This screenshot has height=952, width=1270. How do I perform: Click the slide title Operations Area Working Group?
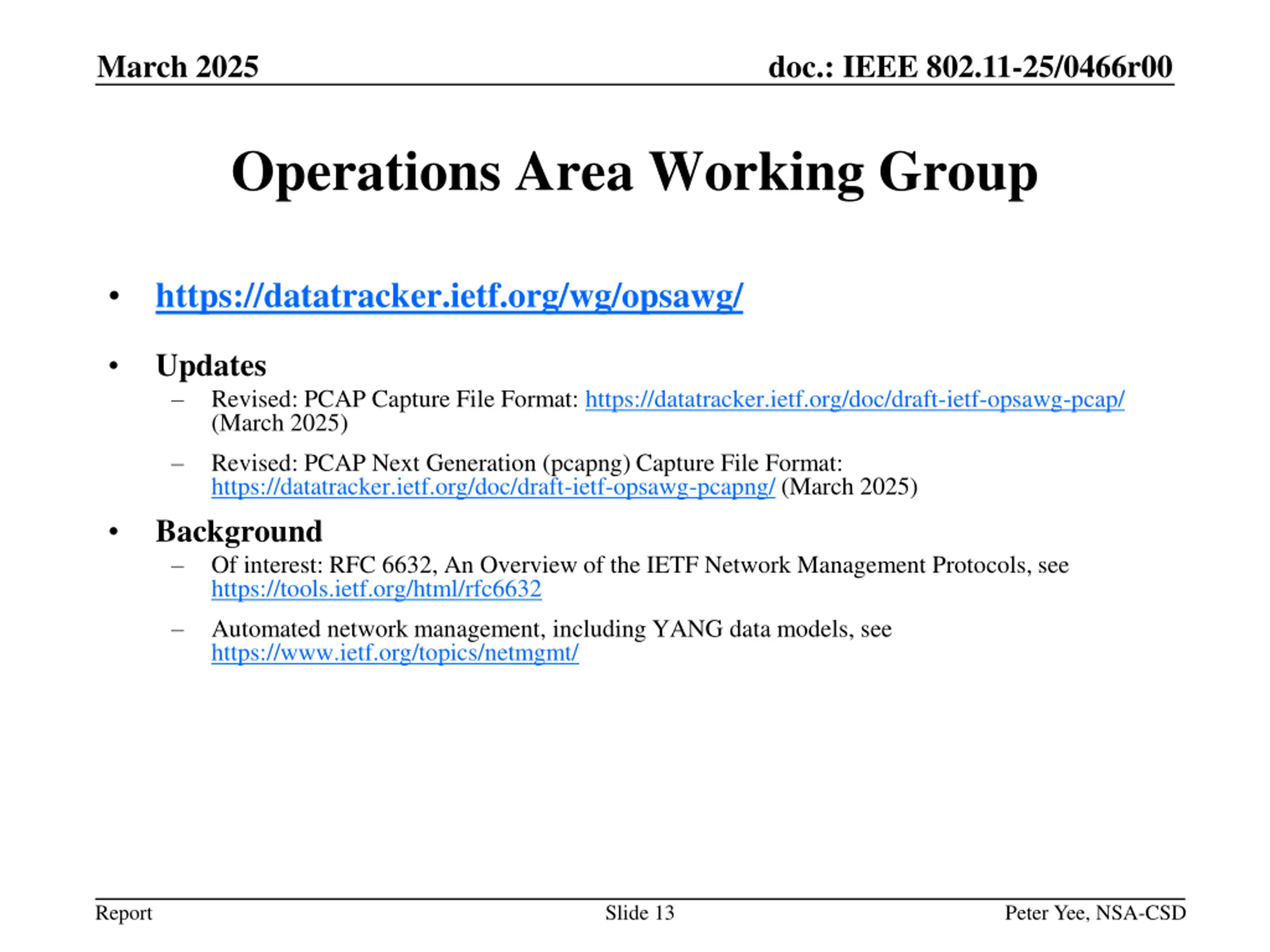coord(635,172)
